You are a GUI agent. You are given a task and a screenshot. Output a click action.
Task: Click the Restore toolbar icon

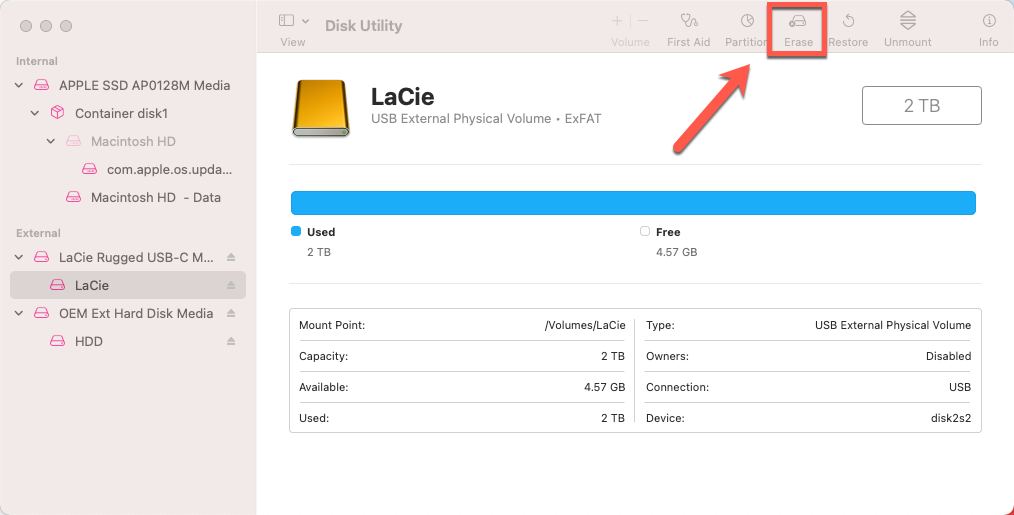848,21
